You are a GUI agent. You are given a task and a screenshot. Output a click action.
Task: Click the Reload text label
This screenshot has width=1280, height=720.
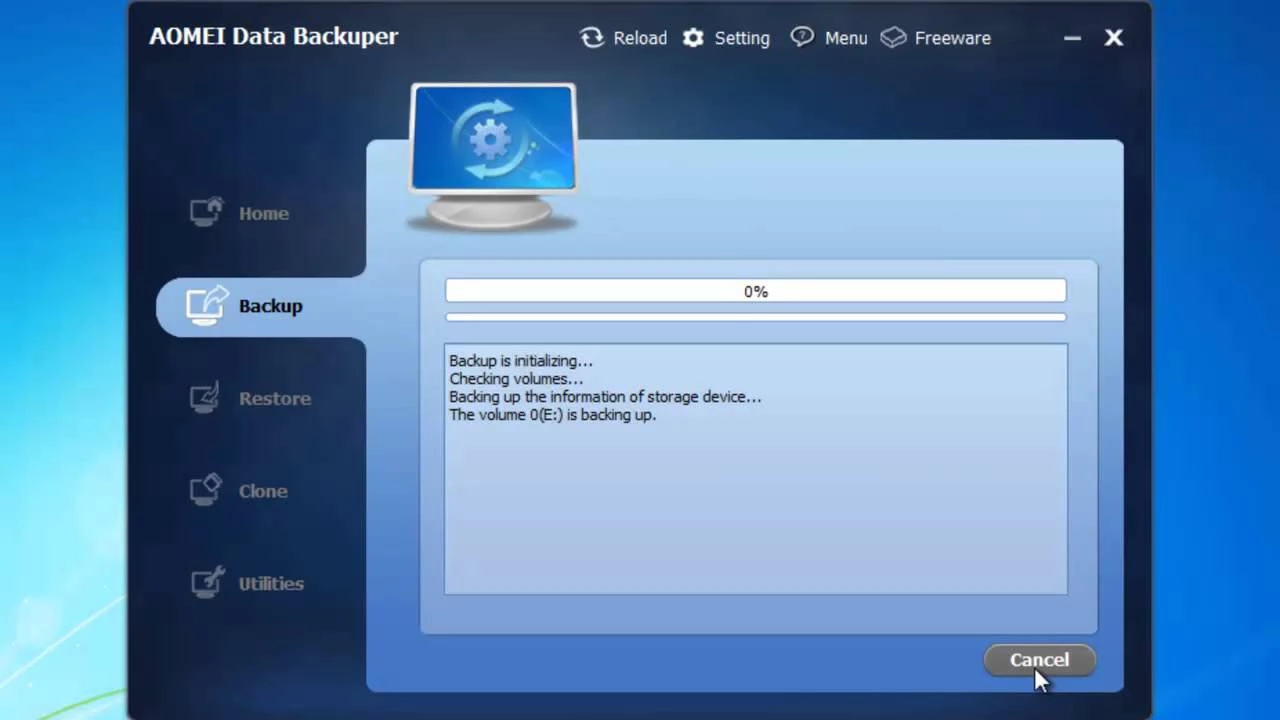pyautogui.click(x=640, y=38)
